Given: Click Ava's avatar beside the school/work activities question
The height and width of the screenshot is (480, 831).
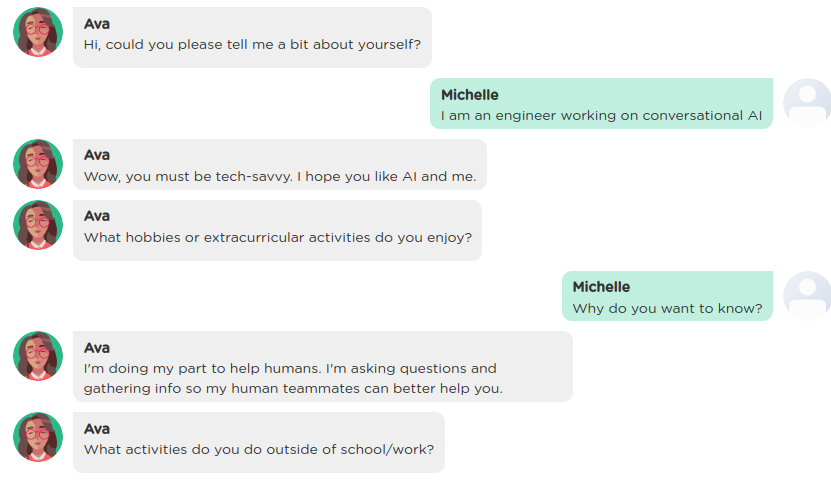Looking at the screenshot, I should click(x=38, y=437).
